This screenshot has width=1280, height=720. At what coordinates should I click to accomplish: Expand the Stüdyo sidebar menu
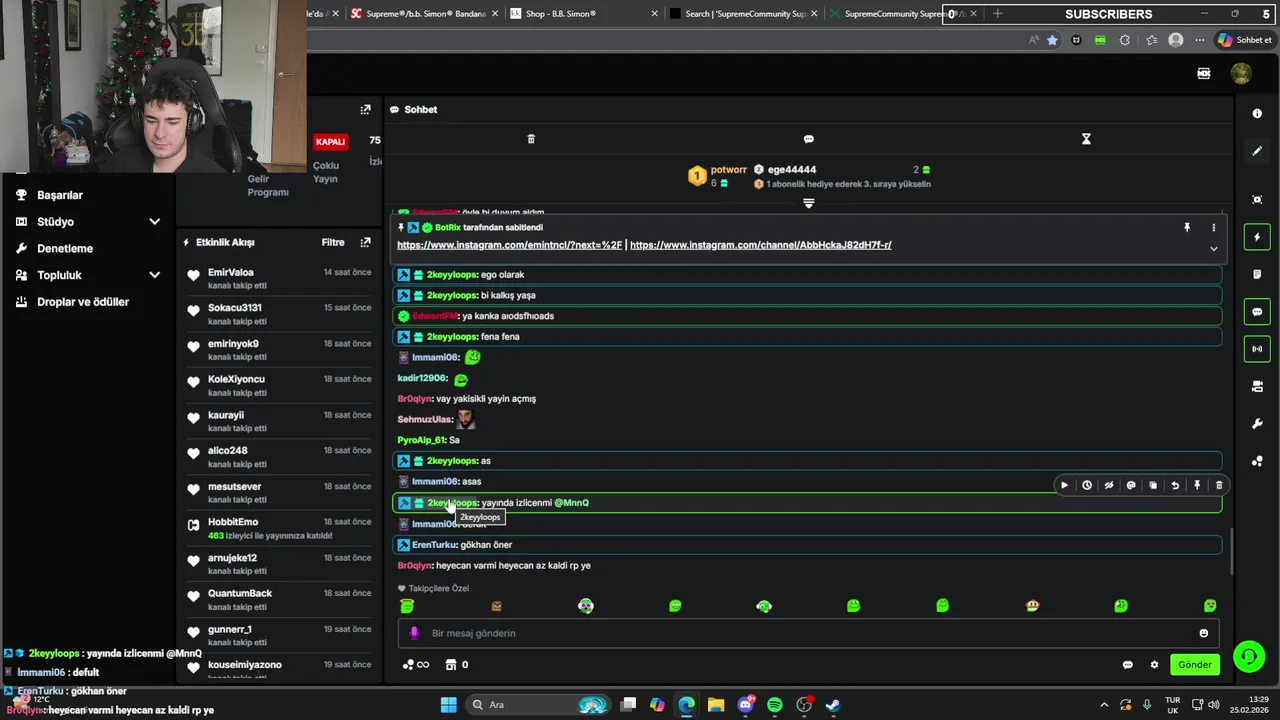[88, 222]
